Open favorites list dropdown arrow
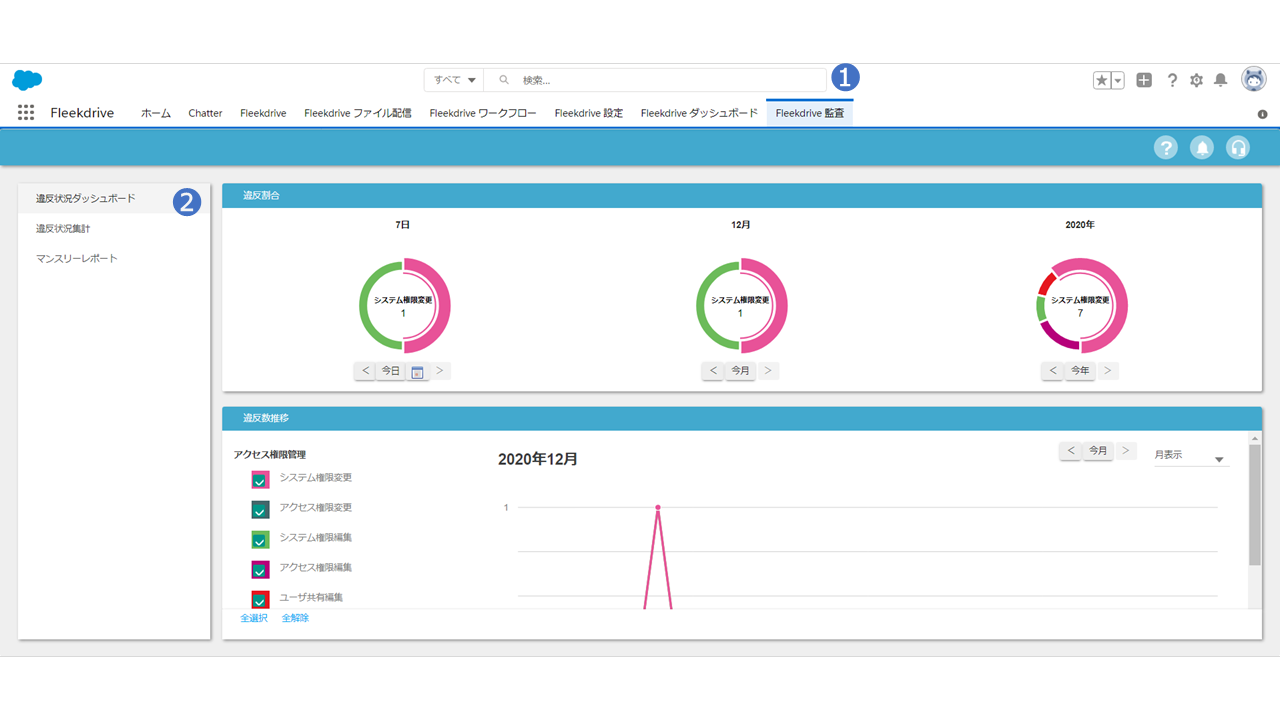 1118,81
